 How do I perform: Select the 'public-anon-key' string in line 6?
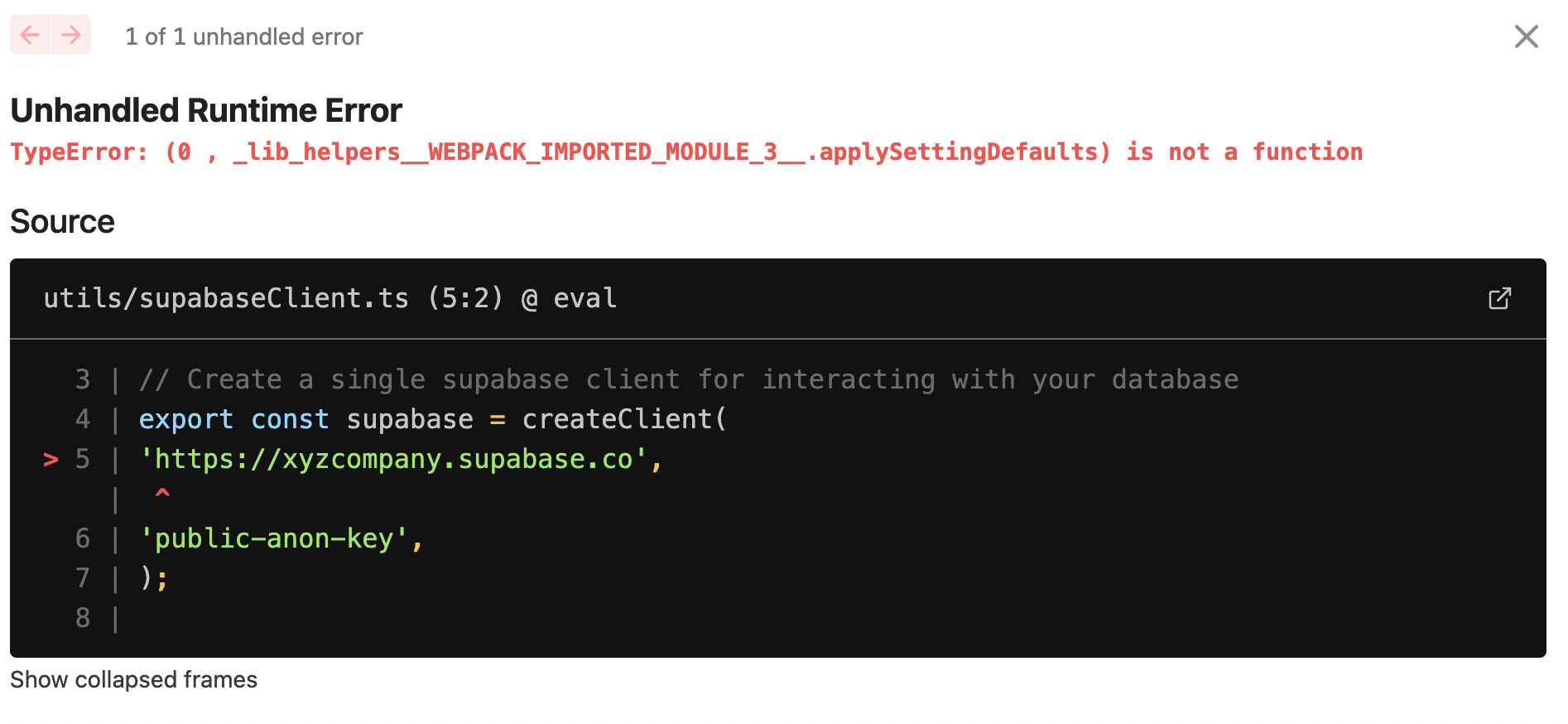tap(273, 538)
